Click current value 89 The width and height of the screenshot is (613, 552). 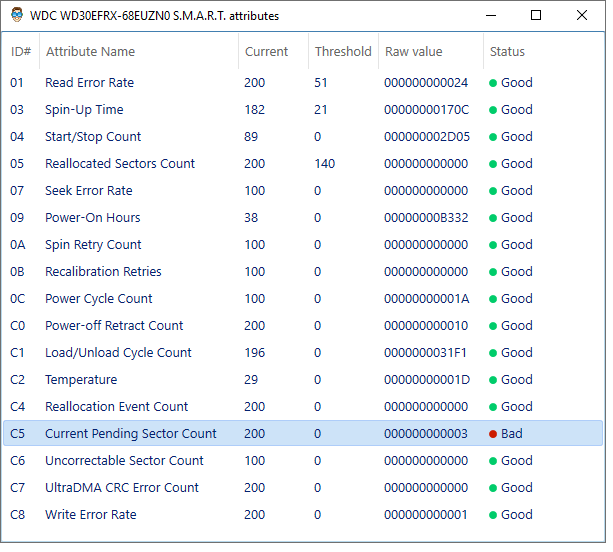click(x=251, y=136)
